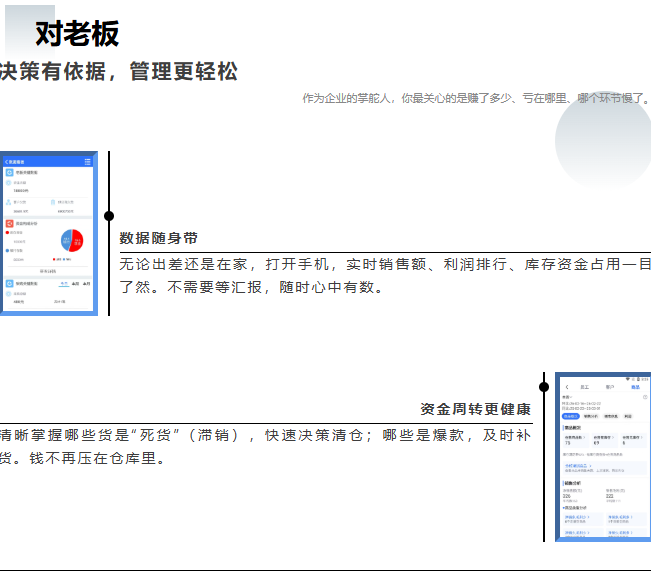Tap the back arrow in left phone header
This screenshot has width=651, height=582.
[x=6, y=161]
